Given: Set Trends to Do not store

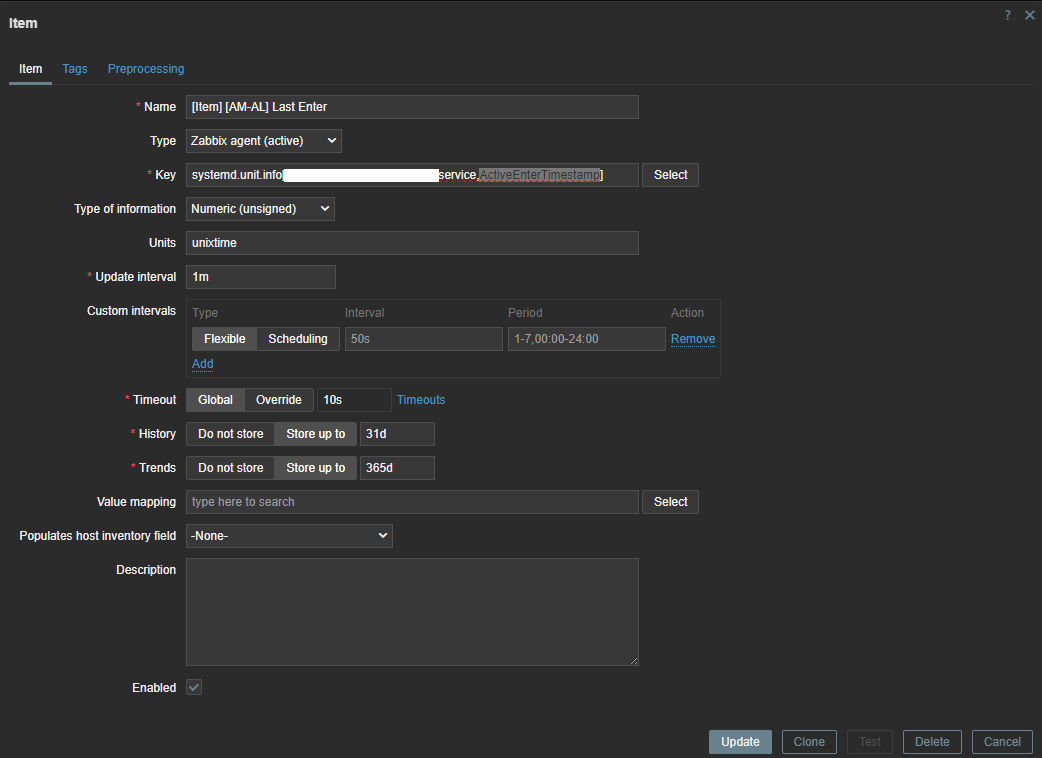Looking at the screenshot, I should pos(230,468).
